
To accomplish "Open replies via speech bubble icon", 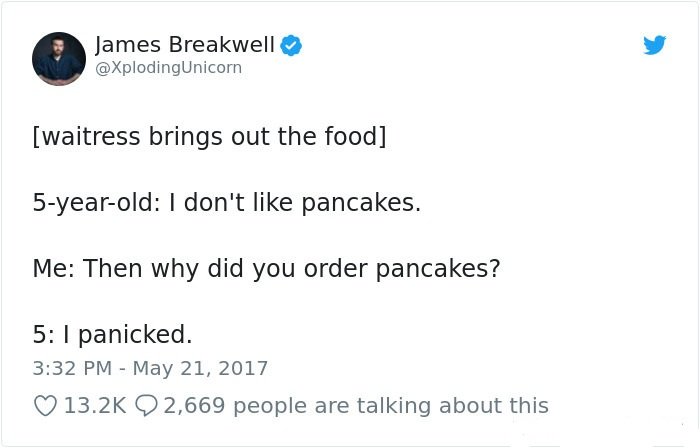I will tap(146, 406).
